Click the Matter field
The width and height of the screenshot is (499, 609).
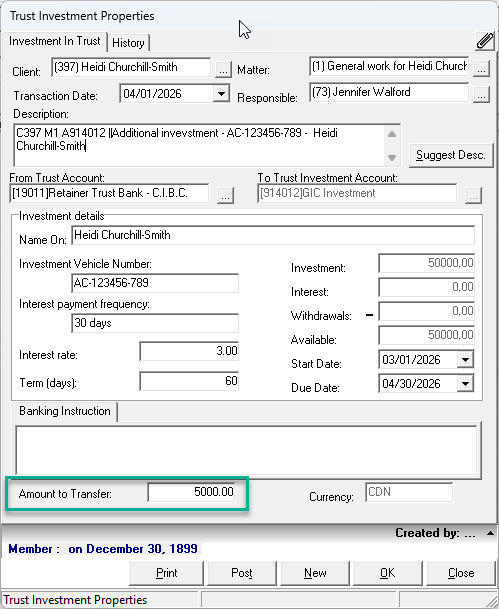(389, 66)
